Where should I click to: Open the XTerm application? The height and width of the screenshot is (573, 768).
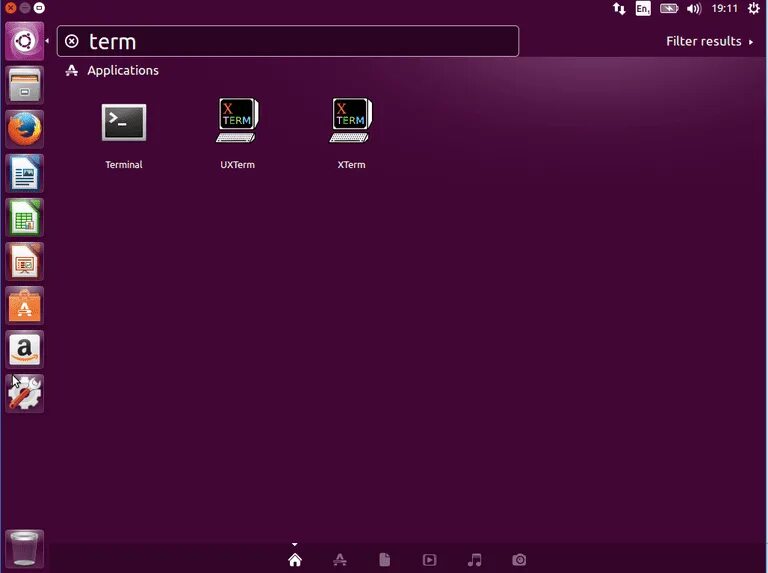[351, 120]
